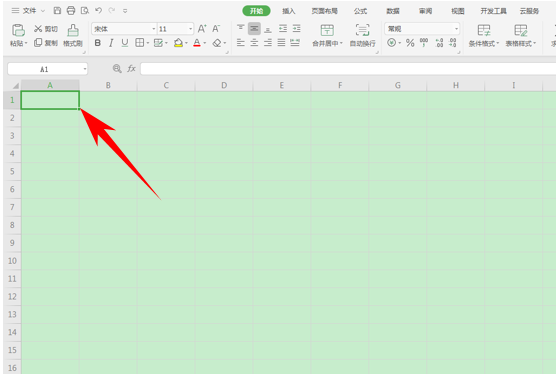Select the 格式刷 format painter
This screenshot has width=557, height=374.
click(73, 36)
